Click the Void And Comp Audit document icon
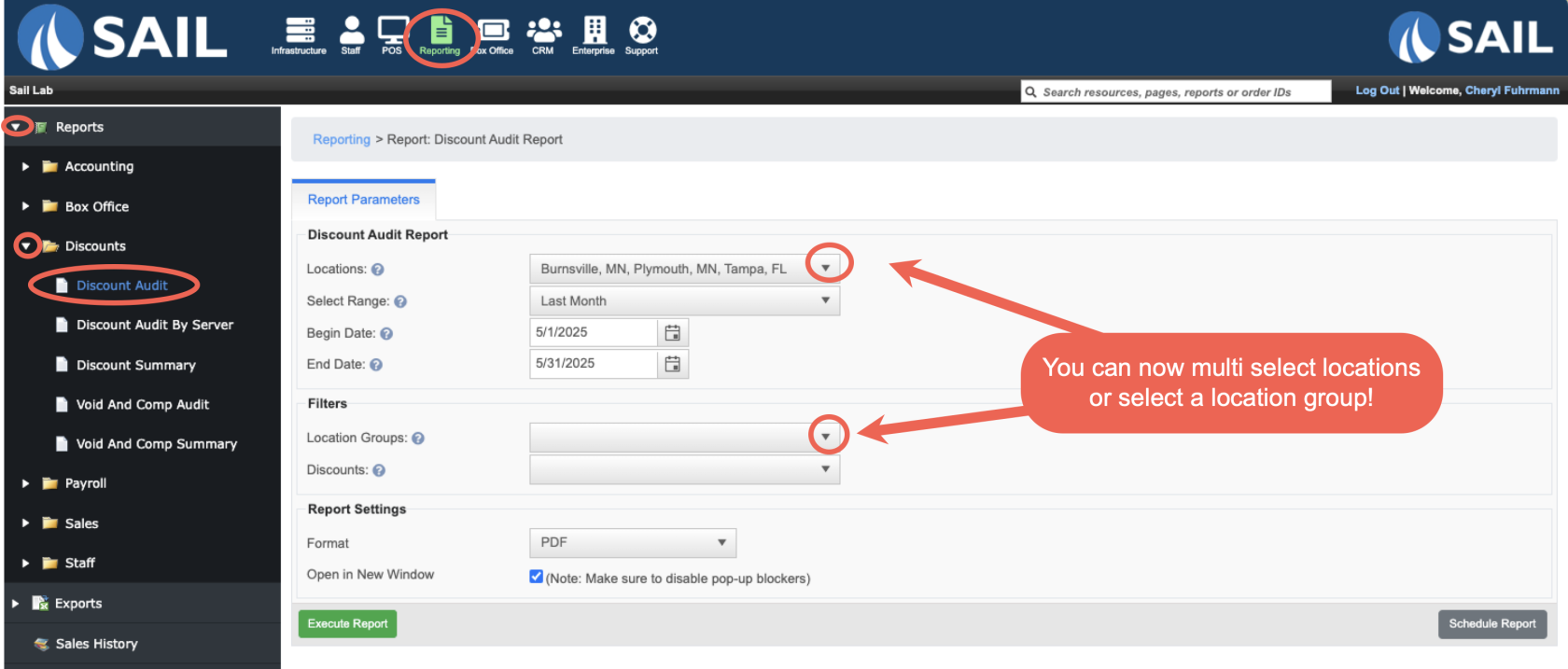 [62, 404]
